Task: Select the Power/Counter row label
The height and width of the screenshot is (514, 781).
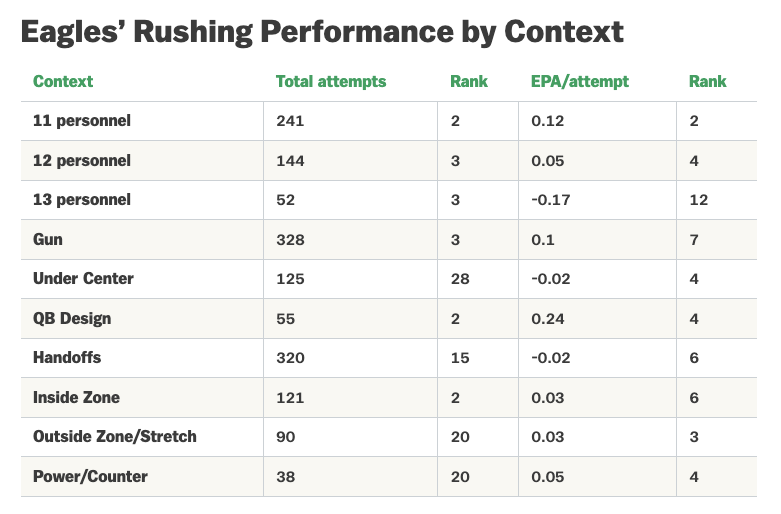Action: (90, 477)
